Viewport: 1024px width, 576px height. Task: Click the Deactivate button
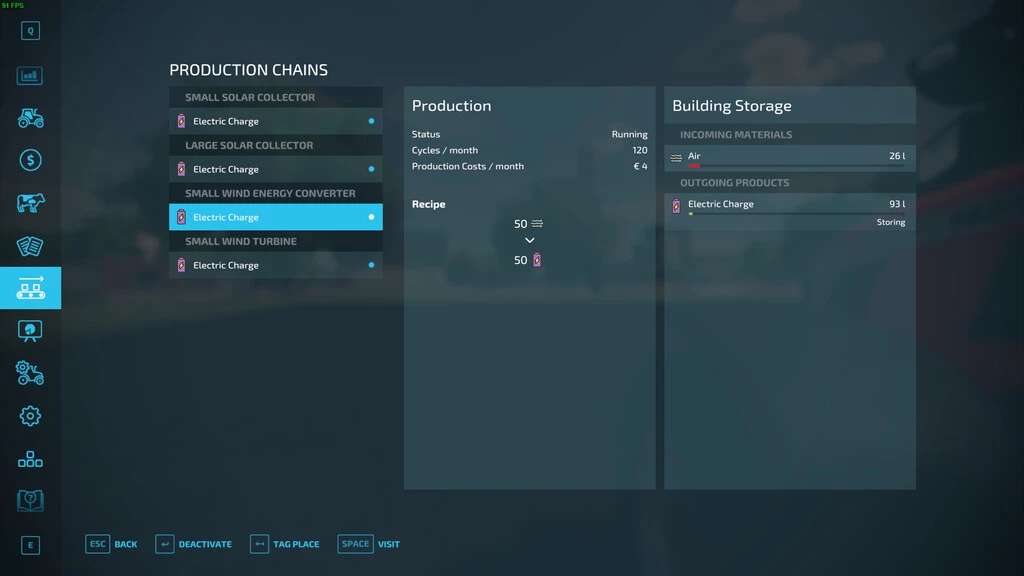pos(194,544)
